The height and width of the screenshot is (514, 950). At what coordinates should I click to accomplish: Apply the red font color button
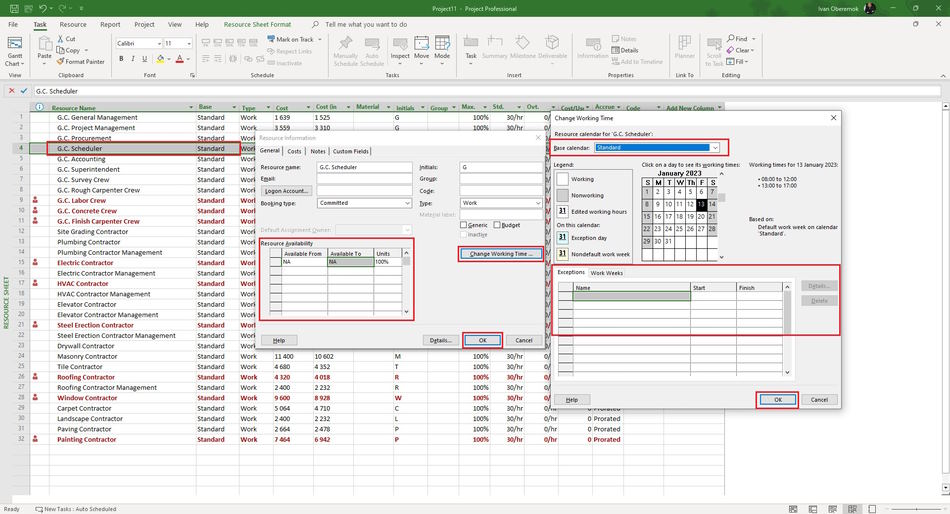click(x=179, y=59)
